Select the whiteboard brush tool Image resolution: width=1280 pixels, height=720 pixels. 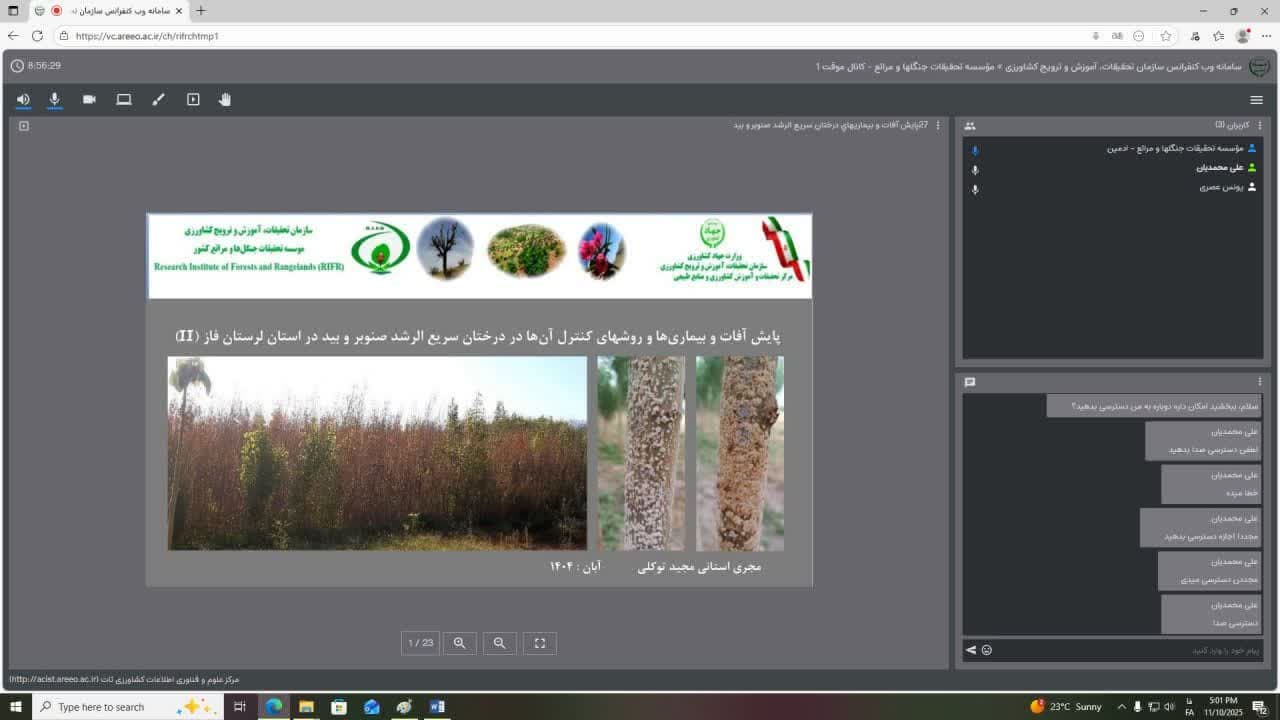tap(158, 100)
